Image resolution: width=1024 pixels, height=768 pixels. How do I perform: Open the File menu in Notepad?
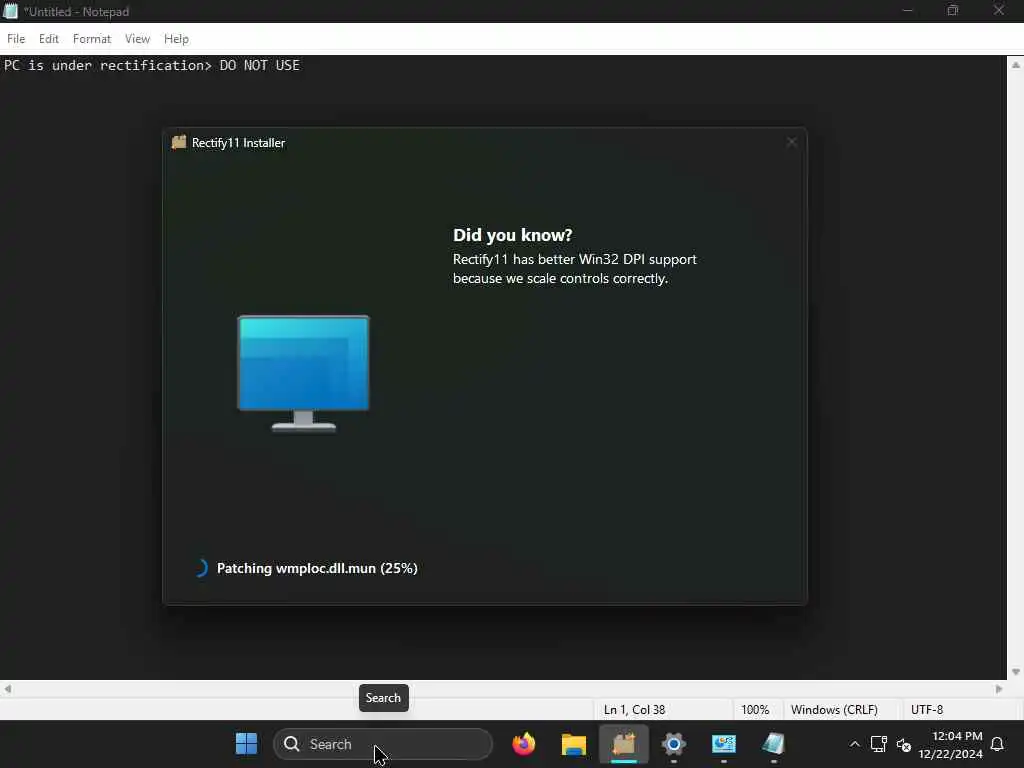coord(16,39)
